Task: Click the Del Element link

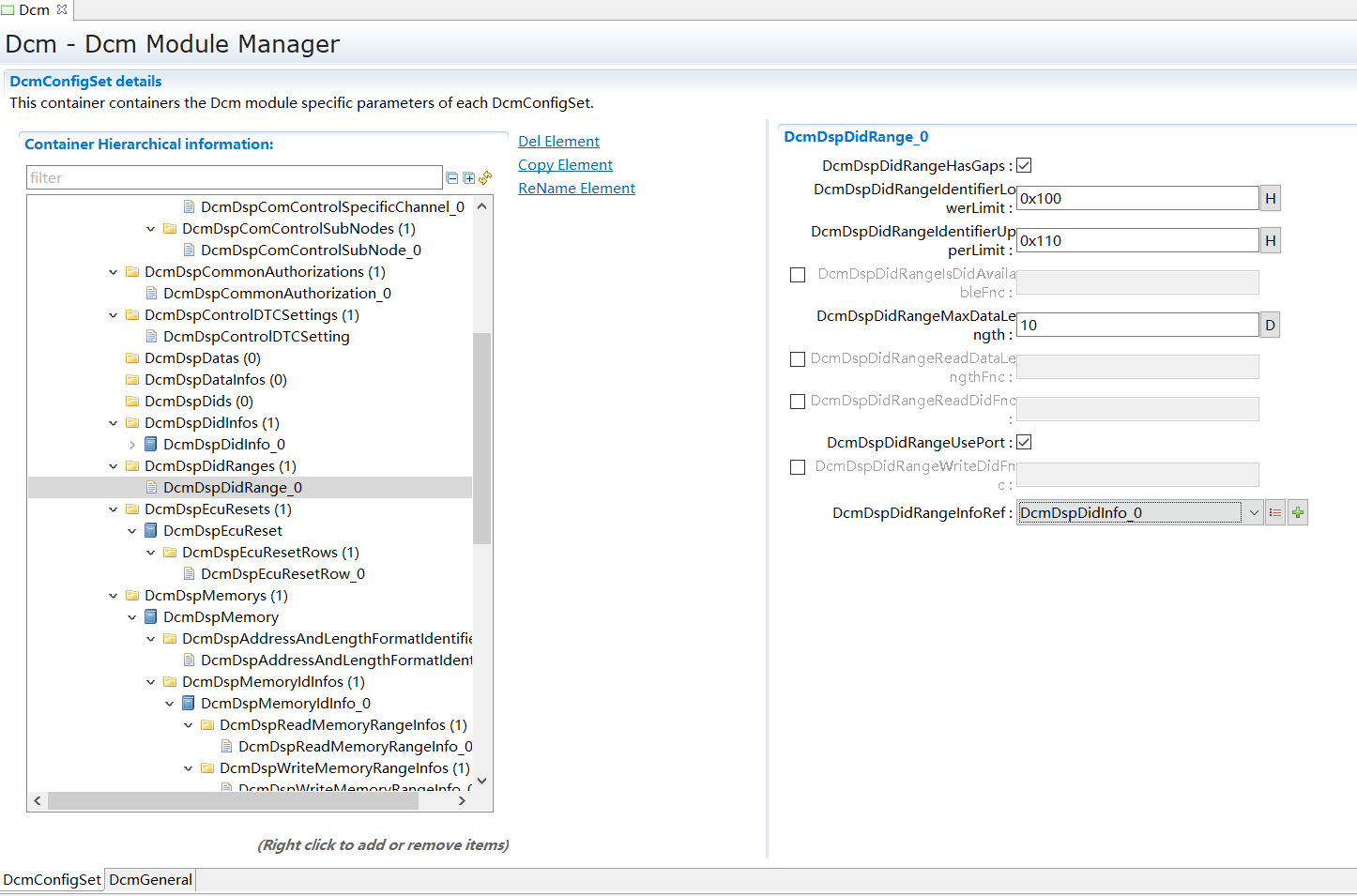Action: [558, 142]
